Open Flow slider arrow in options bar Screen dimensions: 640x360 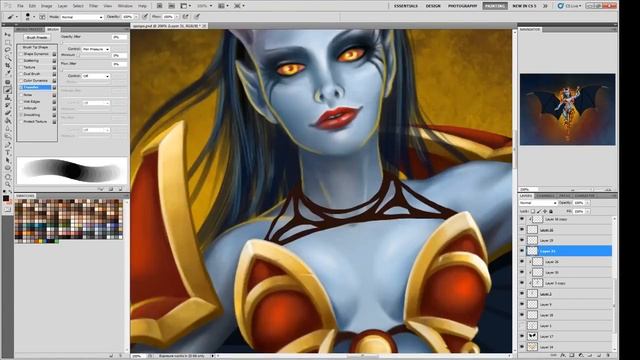pyautogui.click(x=176, y=17)
